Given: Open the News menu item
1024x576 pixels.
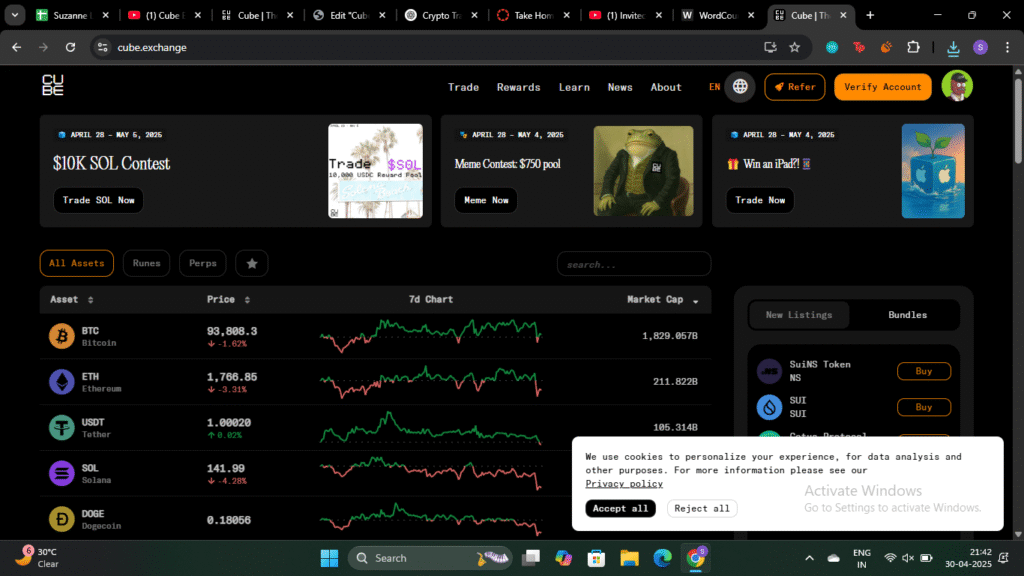Looking at the screenshot, I should pyautogui.click(x=620, y=87).
